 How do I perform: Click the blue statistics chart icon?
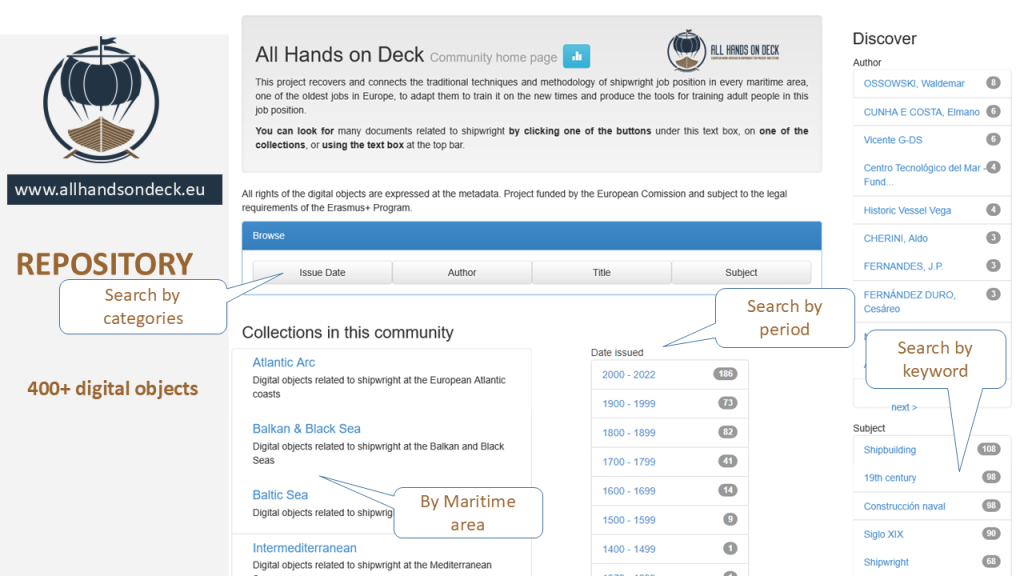pyautogui.click(x=576, y=56)
